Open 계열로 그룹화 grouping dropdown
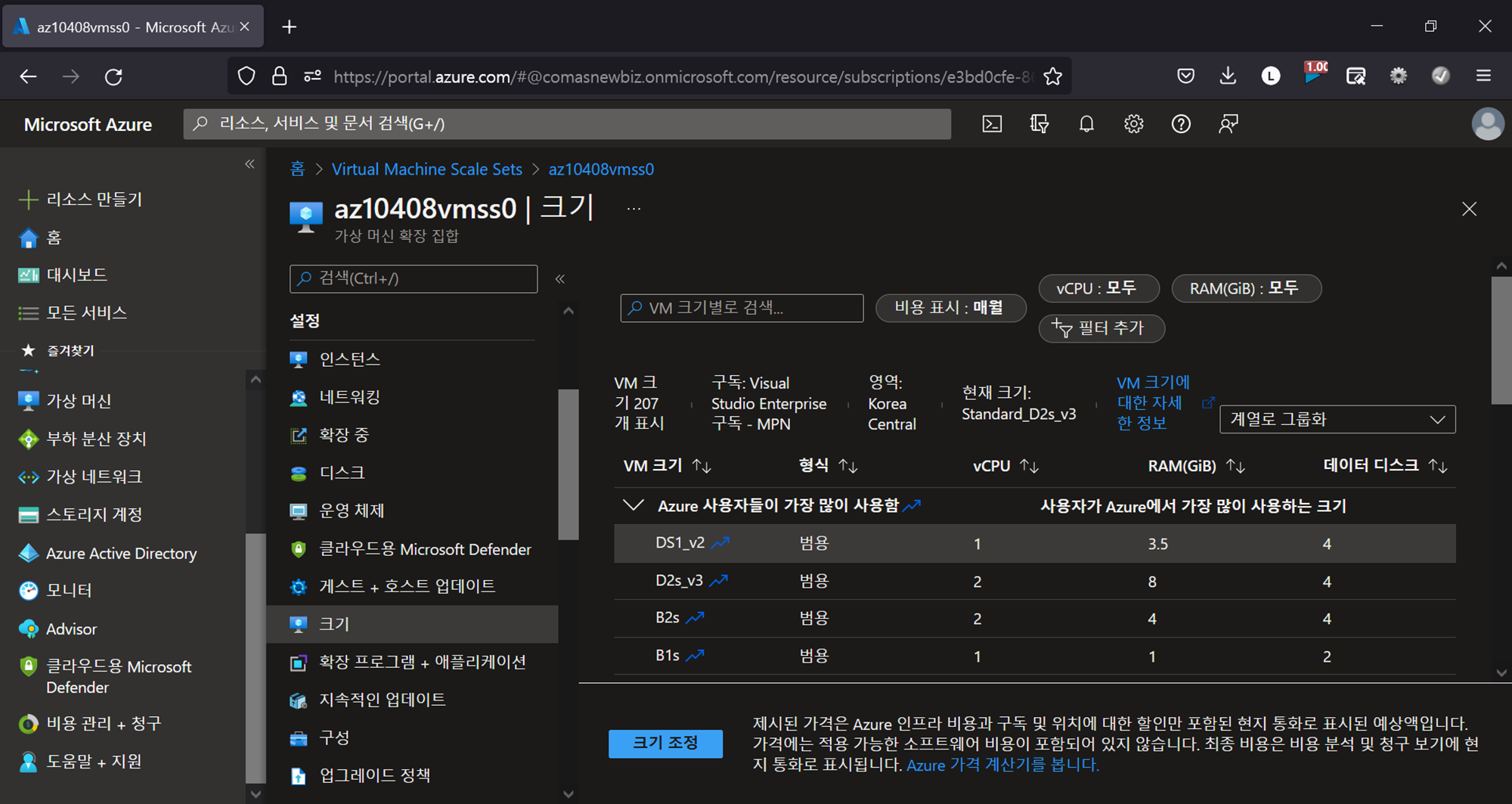 point(1337,419)
